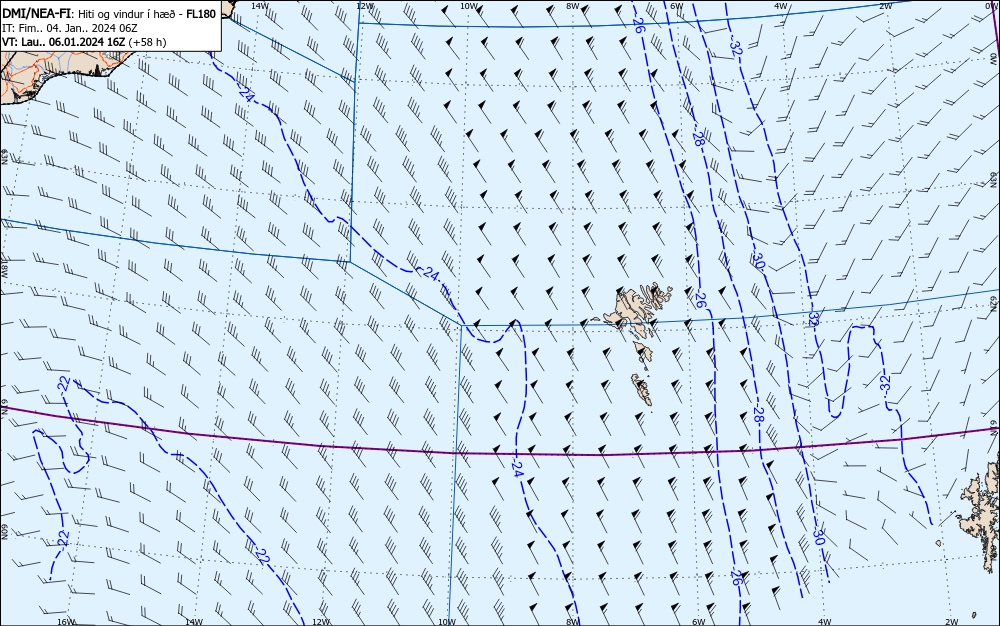Click the '12W' longitude label on the bottom edge
The width and height of the screenshot is (1000, 626).
coord(320,622)
